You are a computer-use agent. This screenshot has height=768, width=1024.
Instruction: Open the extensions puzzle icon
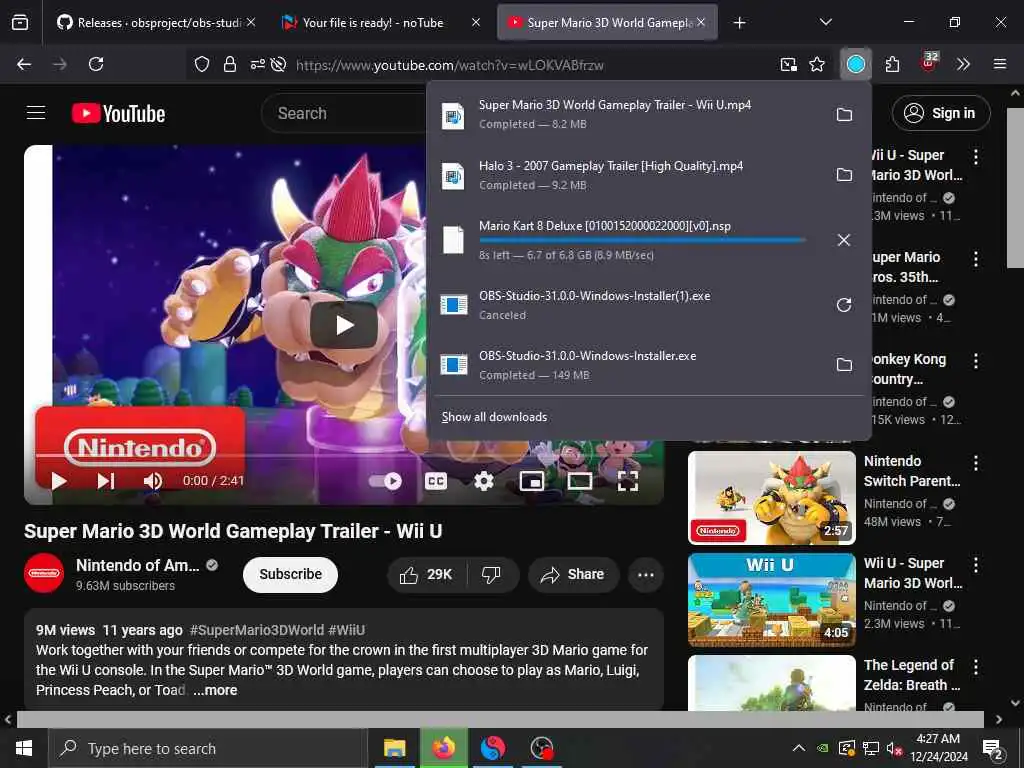click(893, 64)
